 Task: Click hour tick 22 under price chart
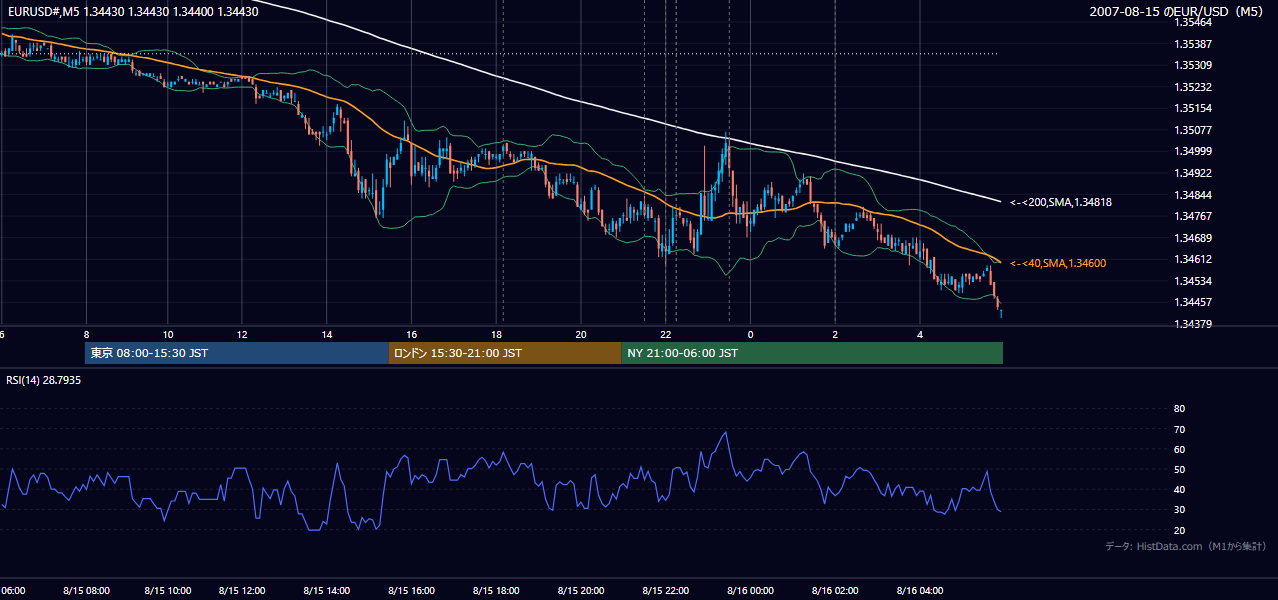pyautogui.click(x=665, y=333)
